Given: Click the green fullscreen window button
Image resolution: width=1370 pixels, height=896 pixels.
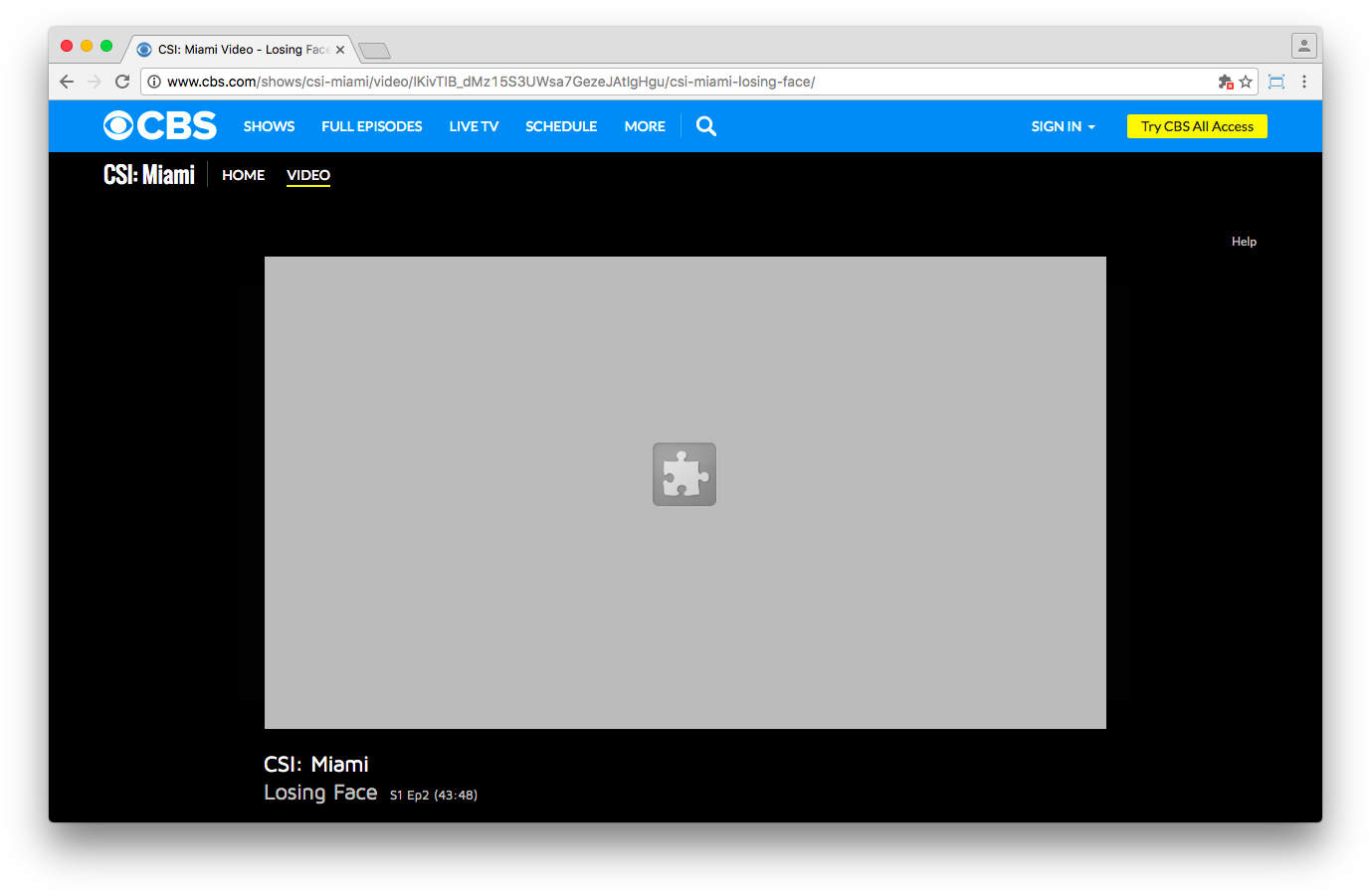Looking at the screenshot, I should coord(106,46).
